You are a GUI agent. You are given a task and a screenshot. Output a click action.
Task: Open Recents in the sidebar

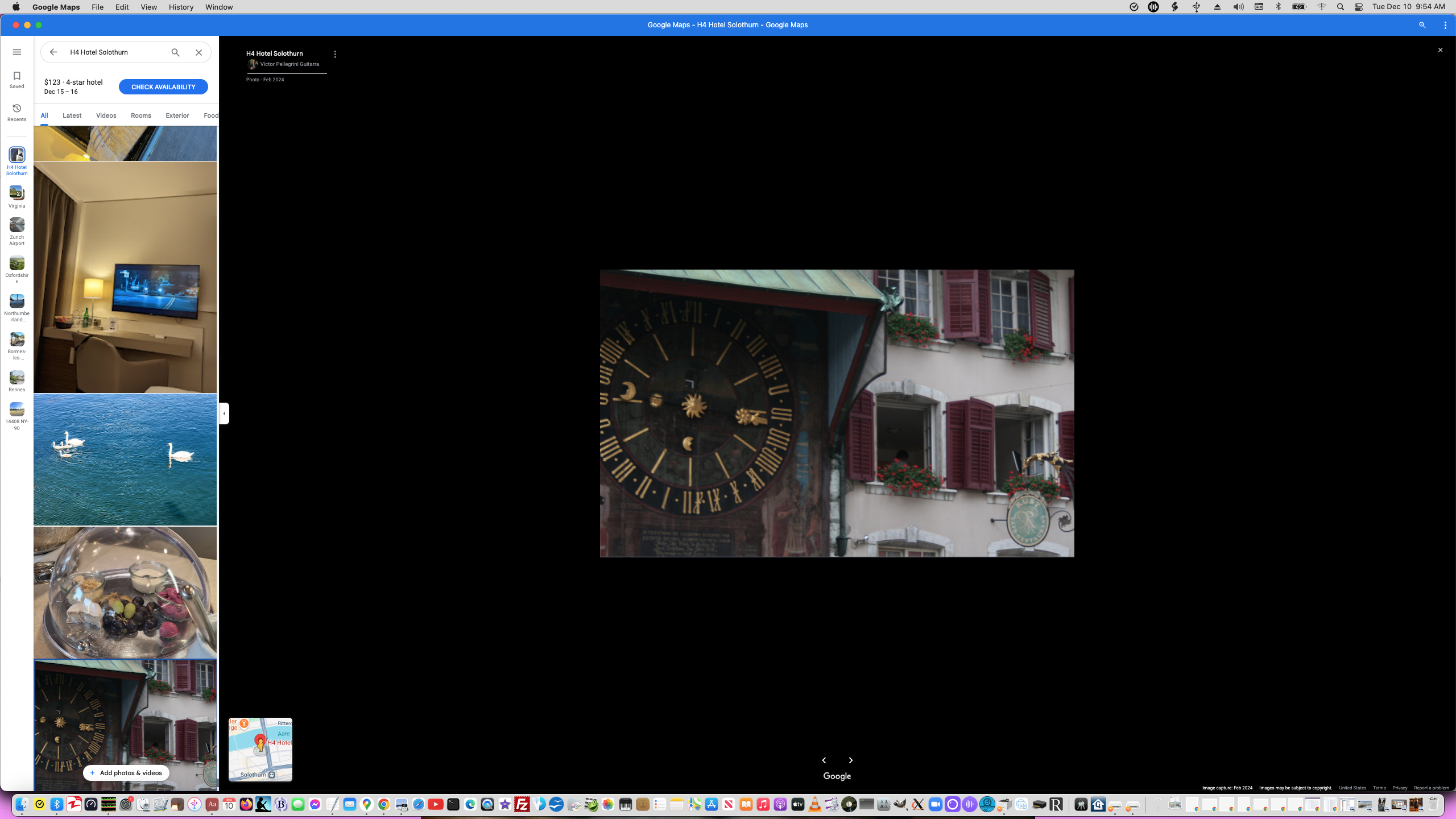pos(16,111)
